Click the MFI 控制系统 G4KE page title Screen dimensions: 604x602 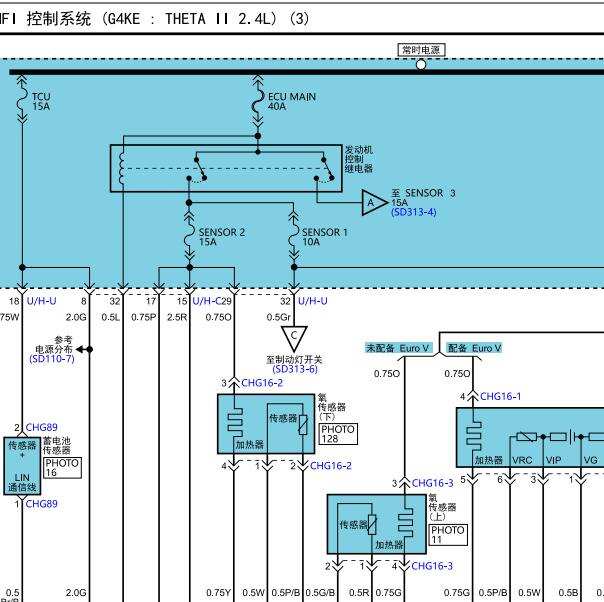point(154,18)
